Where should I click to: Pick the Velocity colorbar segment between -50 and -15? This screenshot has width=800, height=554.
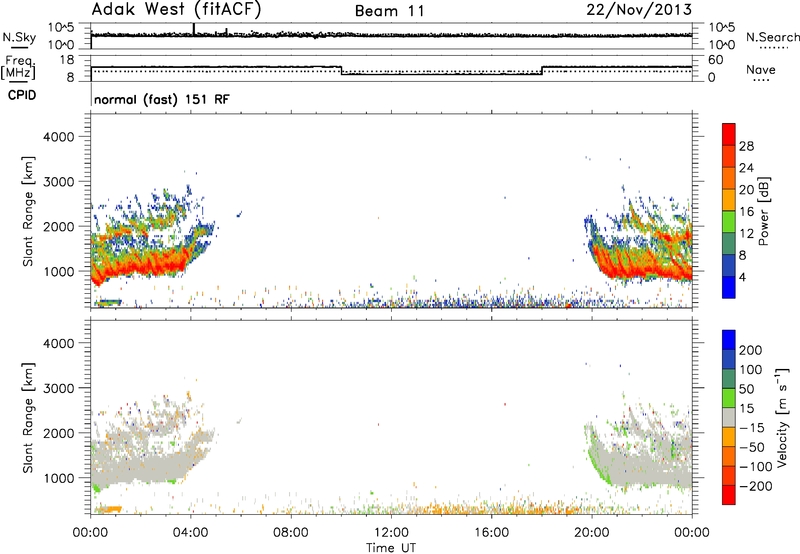coord(729,437)
